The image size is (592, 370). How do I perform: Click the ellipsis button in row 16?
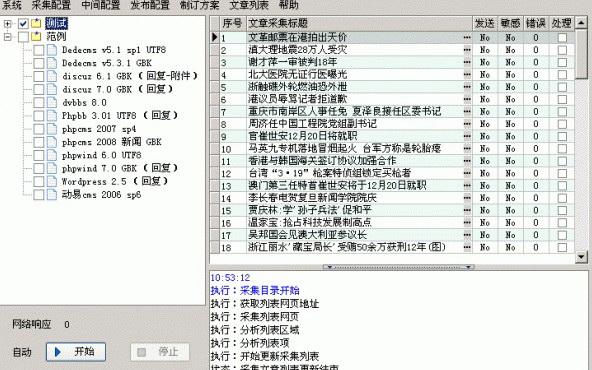coord(467,222)
